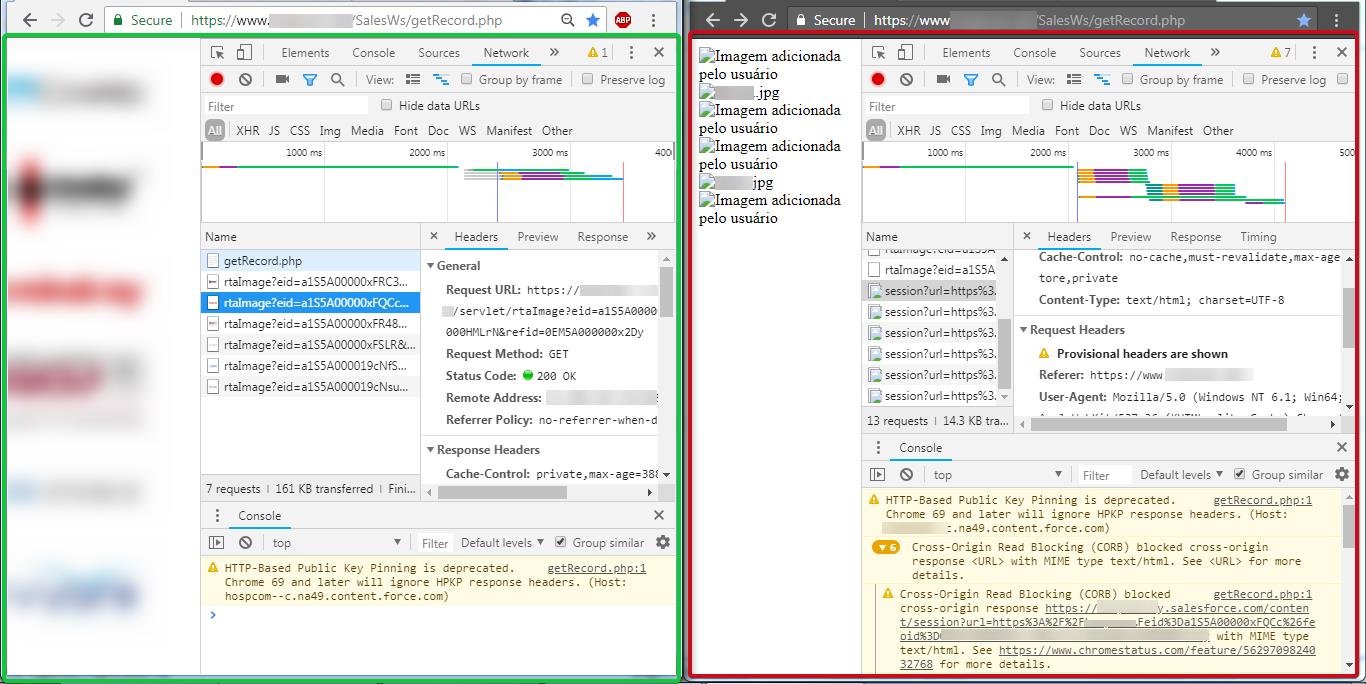
Task: Clear the network log in right DevTools
Action: pyautogui.click(x=906, y=79)
